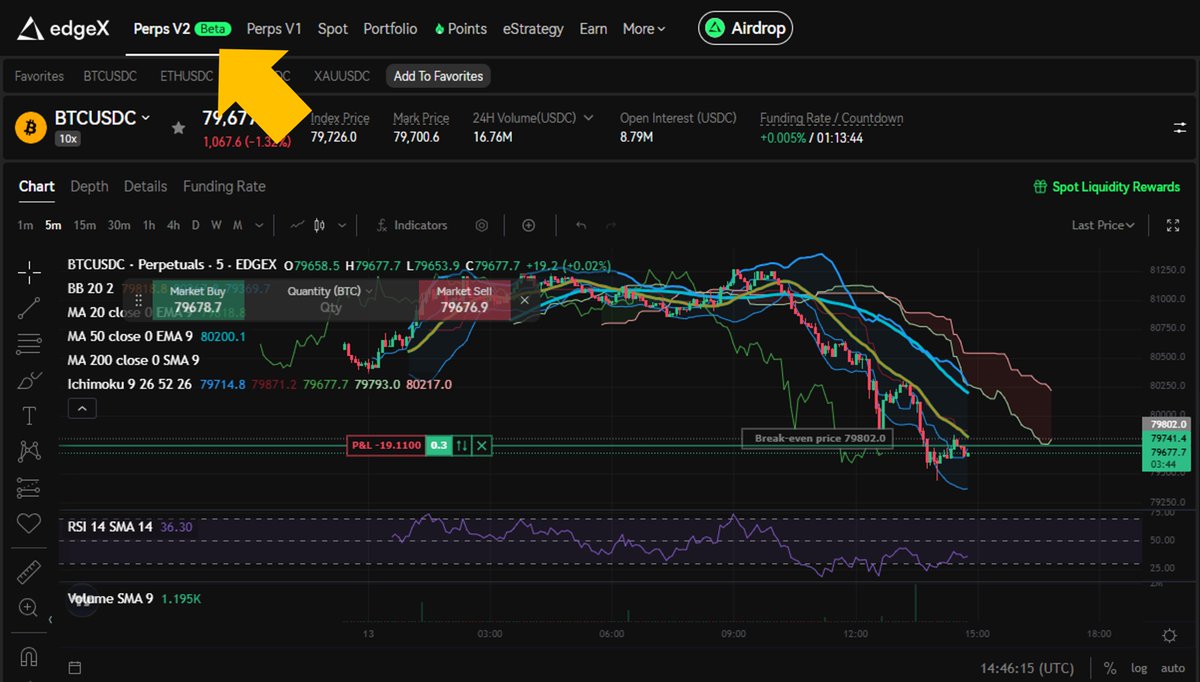Open the Quantity (BTC) unit dropdown
1200x682 pixels.
[331, 290]
